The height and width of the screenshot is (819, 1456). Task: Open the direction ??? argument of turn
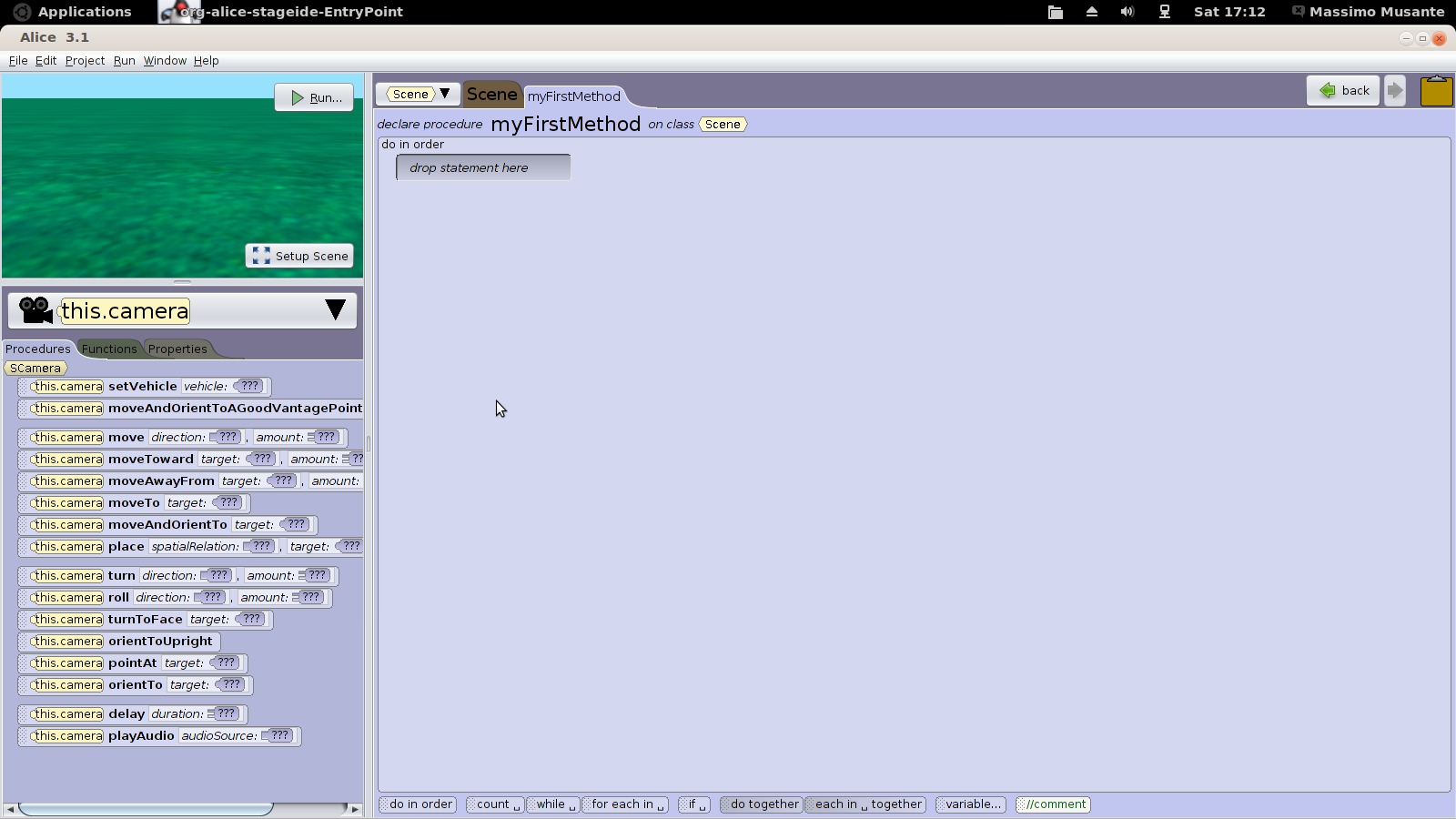pos(217,575)
